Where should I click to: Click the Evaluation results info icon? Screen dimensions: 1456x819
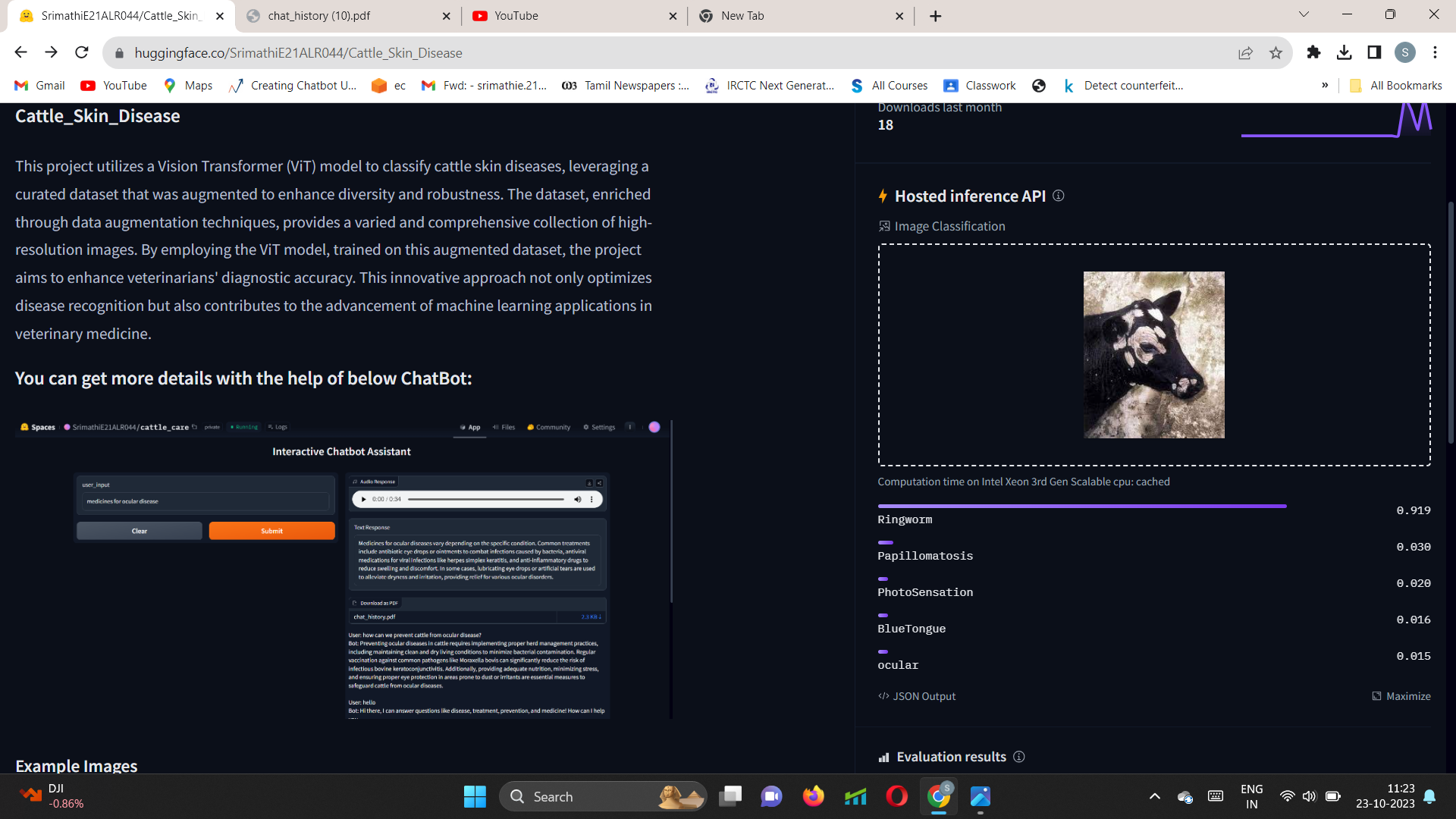1019,757
